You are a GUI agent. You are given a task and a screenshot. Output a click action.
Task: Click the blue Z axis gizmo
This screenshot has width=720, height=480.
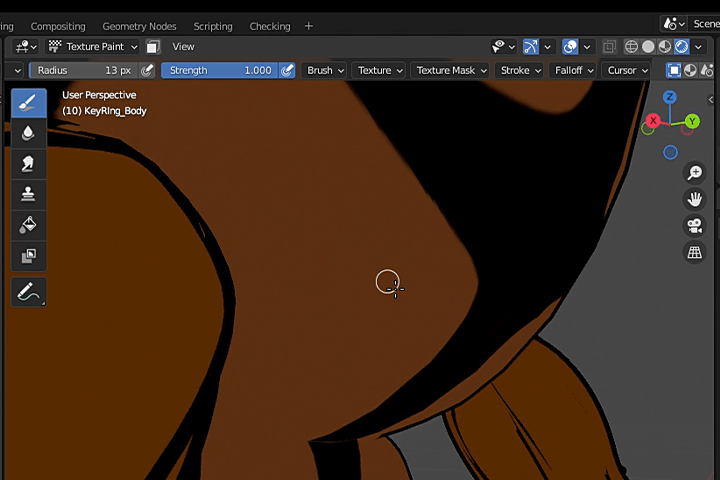(x=670, y=97)
